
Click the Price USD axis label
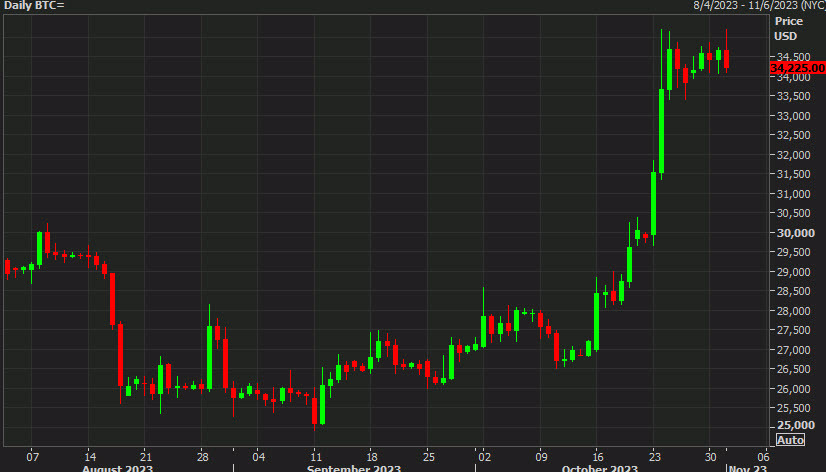point(788,28)
